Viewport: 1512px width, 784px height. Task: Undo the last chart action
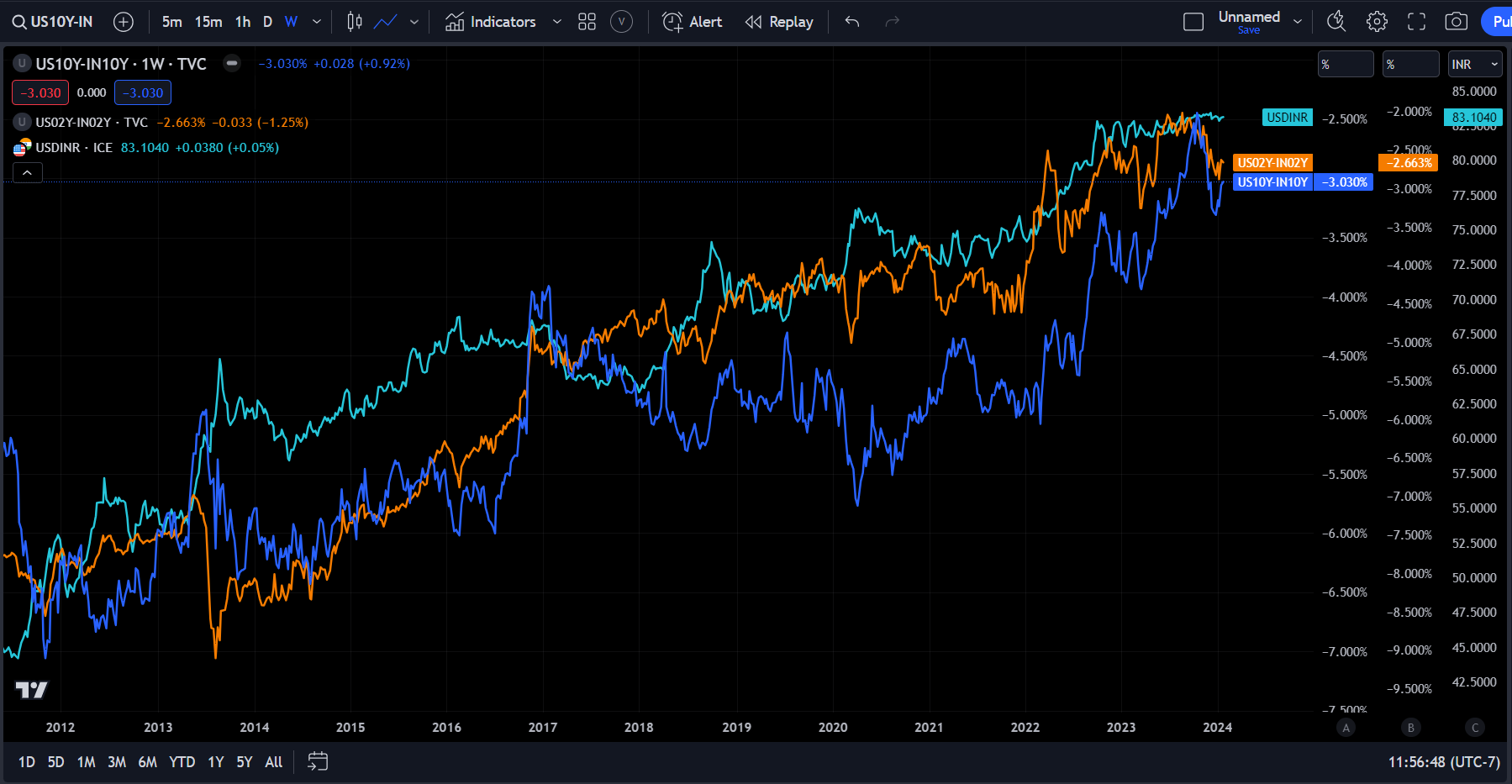tap(852, 22)
